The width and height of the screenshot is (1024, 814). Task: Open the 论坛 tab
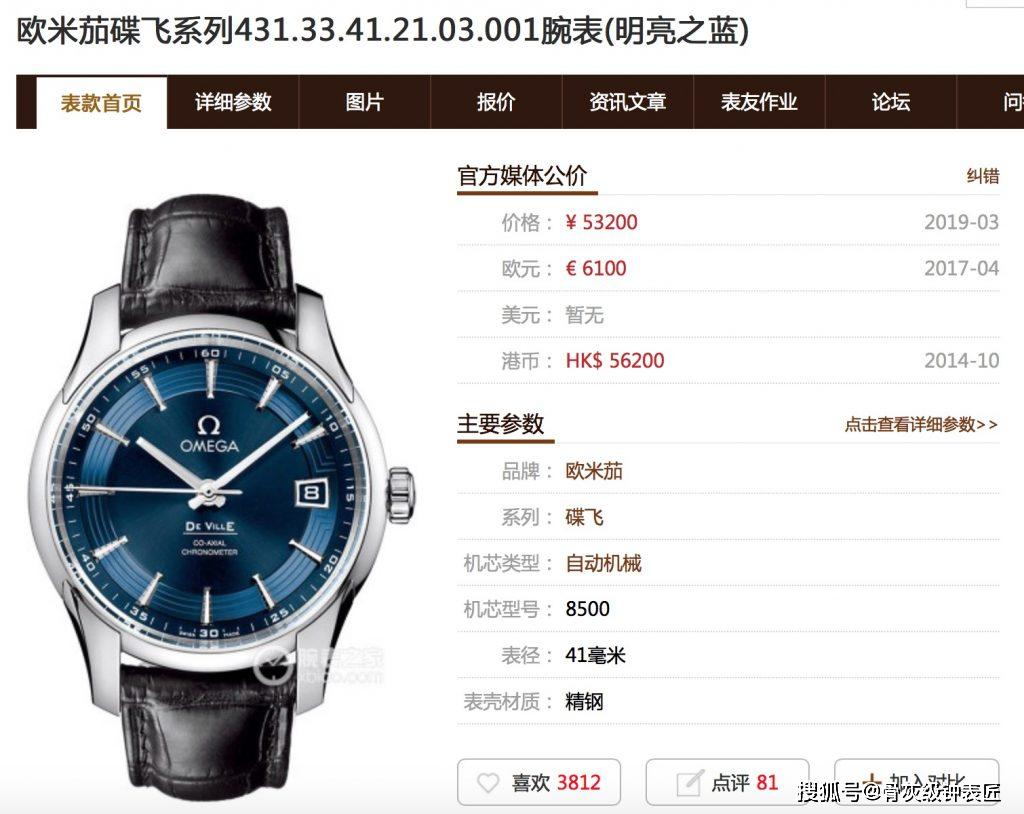891,102
